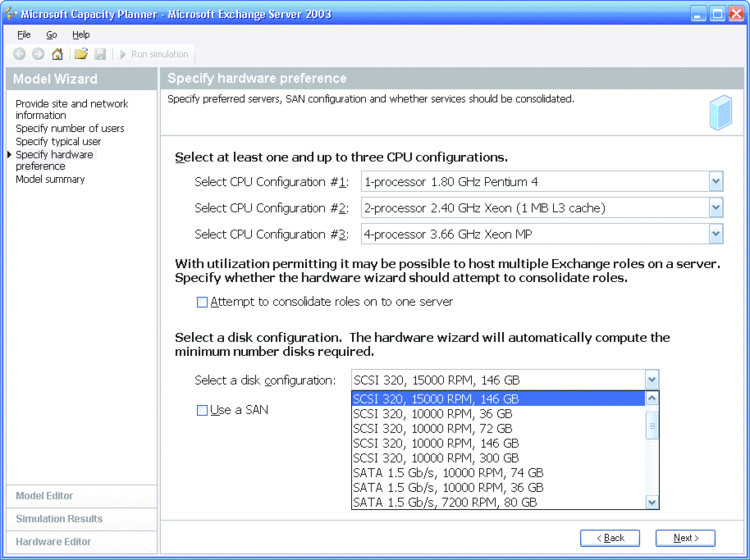The width and height of the screenshot is (750, 560).
Task: Select Specify hardware preference step
Action: tap(54, 160)
